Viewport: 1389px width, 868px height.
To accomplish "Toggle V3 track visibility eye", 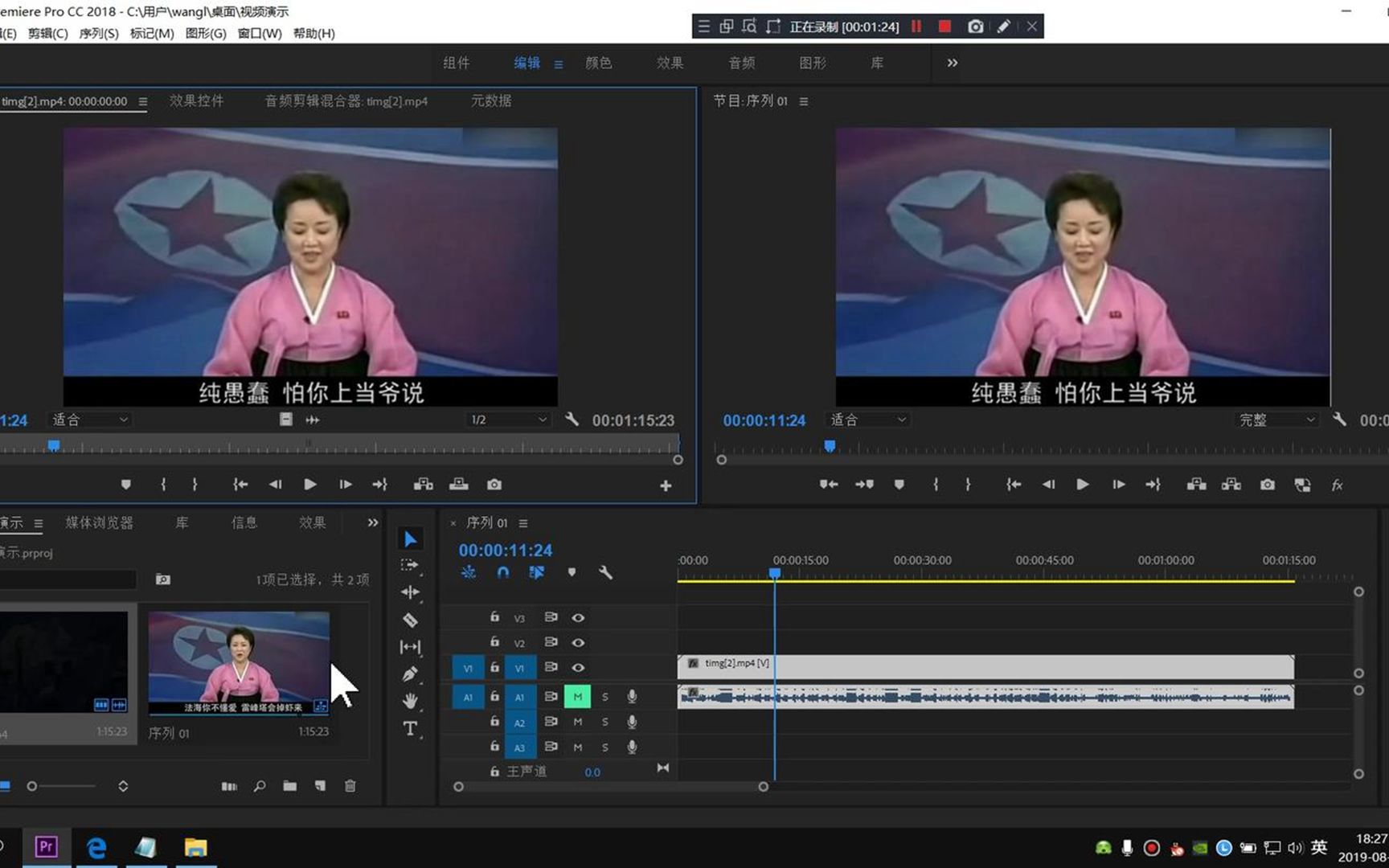I will (x=578, y=618).
